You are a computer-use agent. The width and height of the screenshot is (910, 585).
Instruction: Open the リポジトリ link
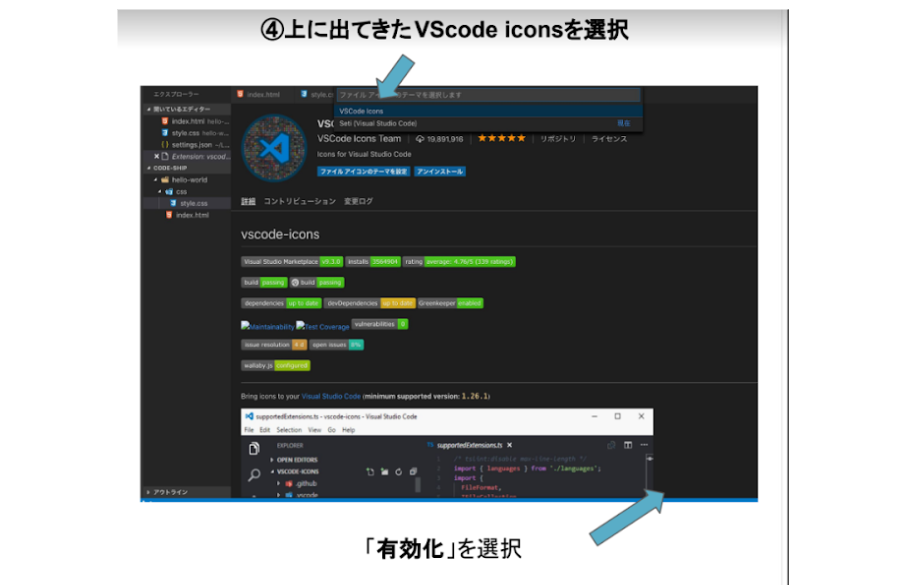click(x=558, y=139)
